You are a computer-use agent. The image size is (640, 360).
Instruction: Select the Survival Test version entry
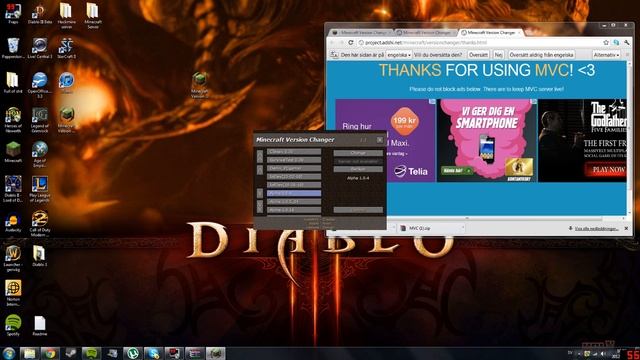[294, 160]
